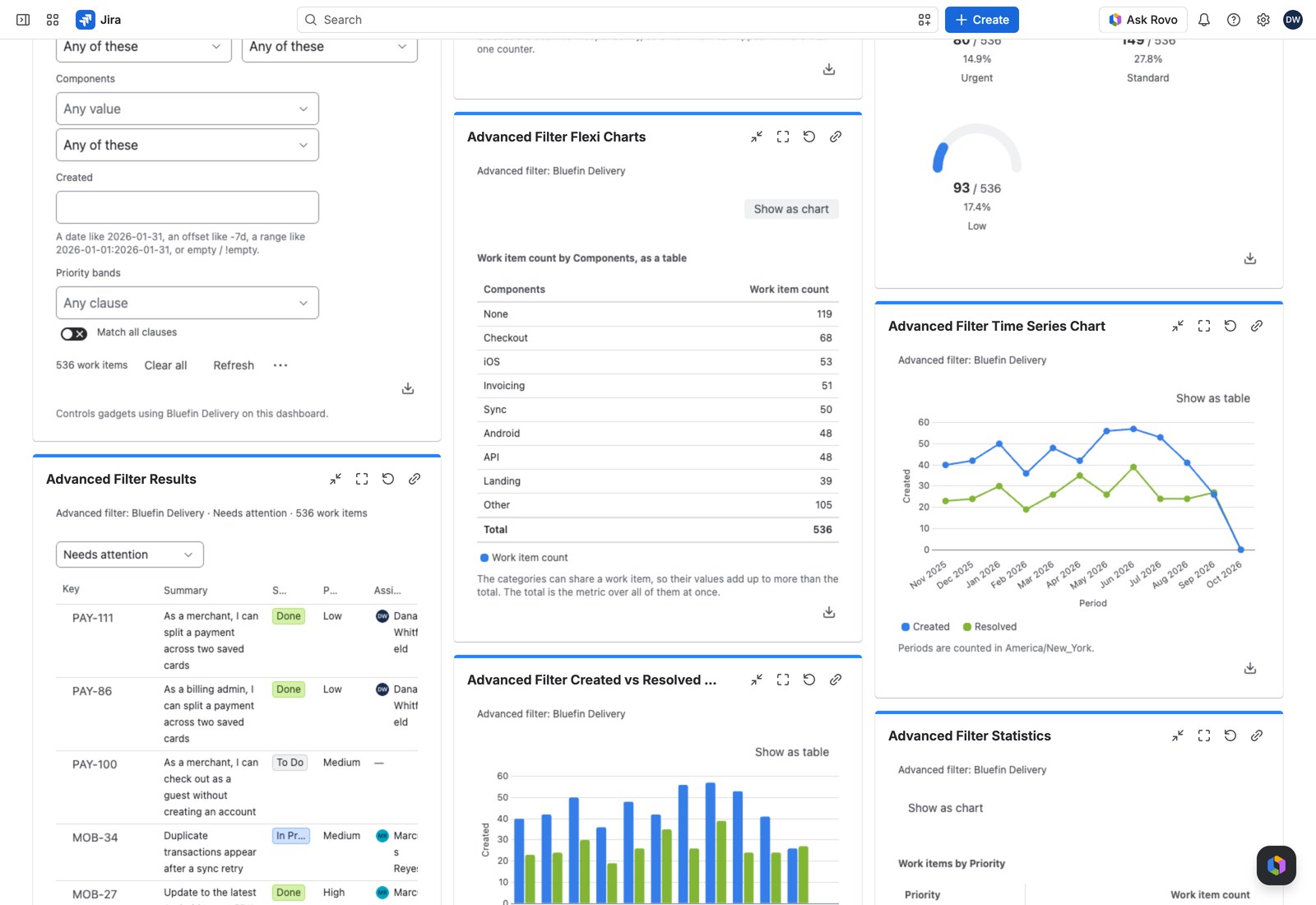Open Needs attention view dropdown
The height and width of the screenshot is (905, 1316).
(130, 555)
